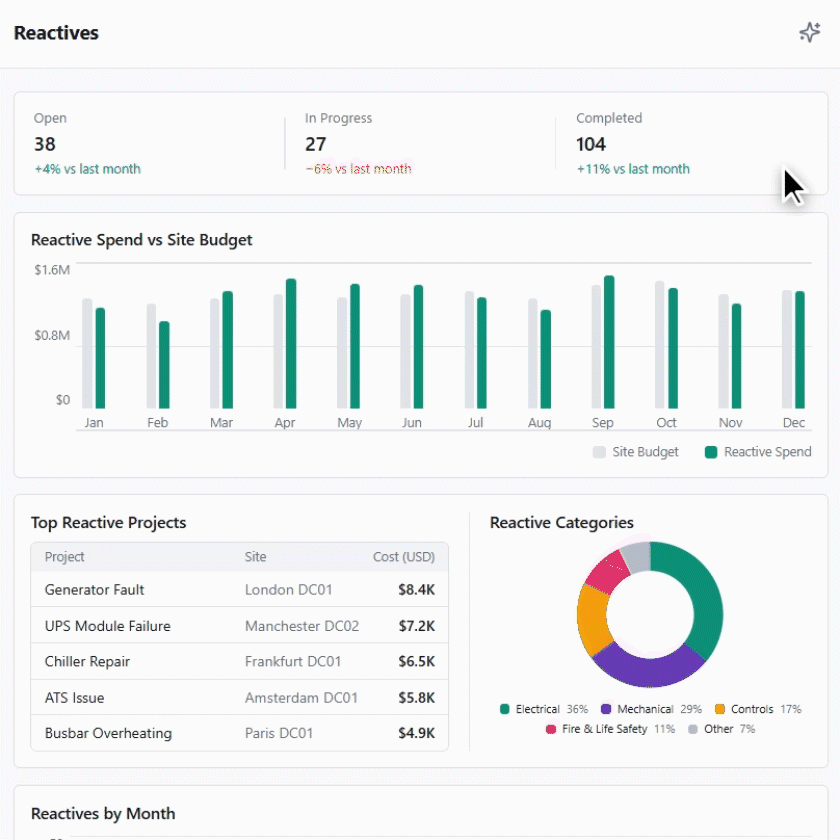Click the Electrical legend color square
The image size is (840, 840).
[x=505, y=709]
